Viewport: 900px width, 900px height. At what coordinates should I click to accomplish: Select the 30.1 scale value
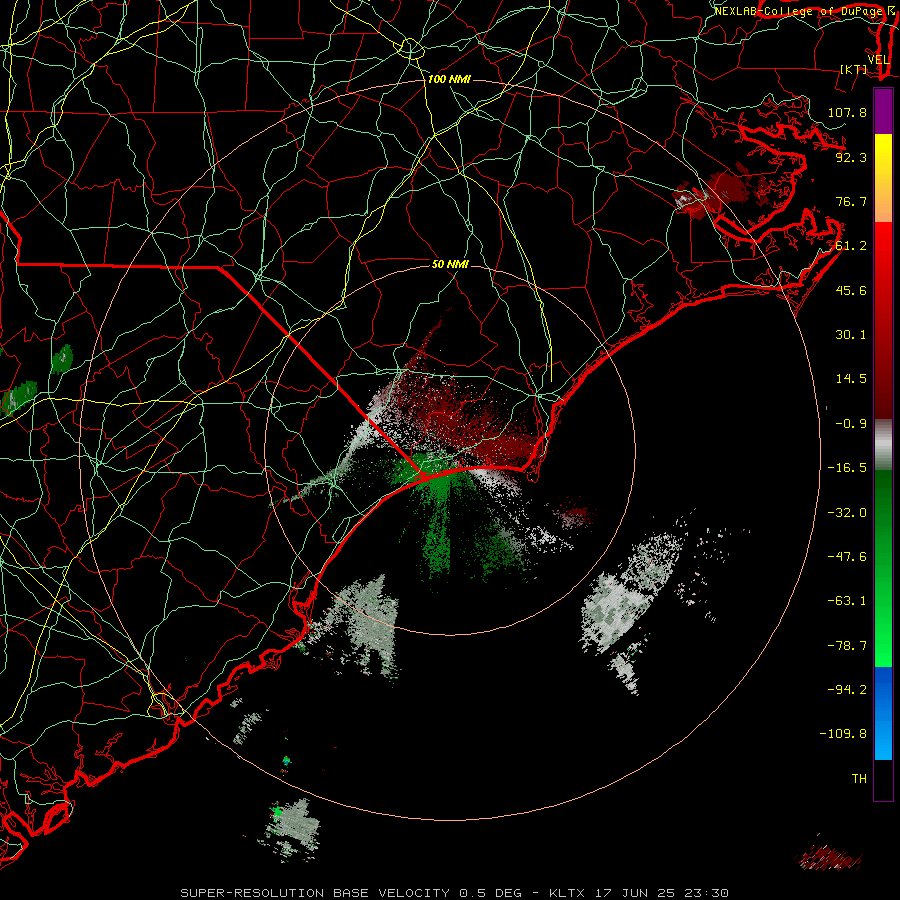(851, 335)
